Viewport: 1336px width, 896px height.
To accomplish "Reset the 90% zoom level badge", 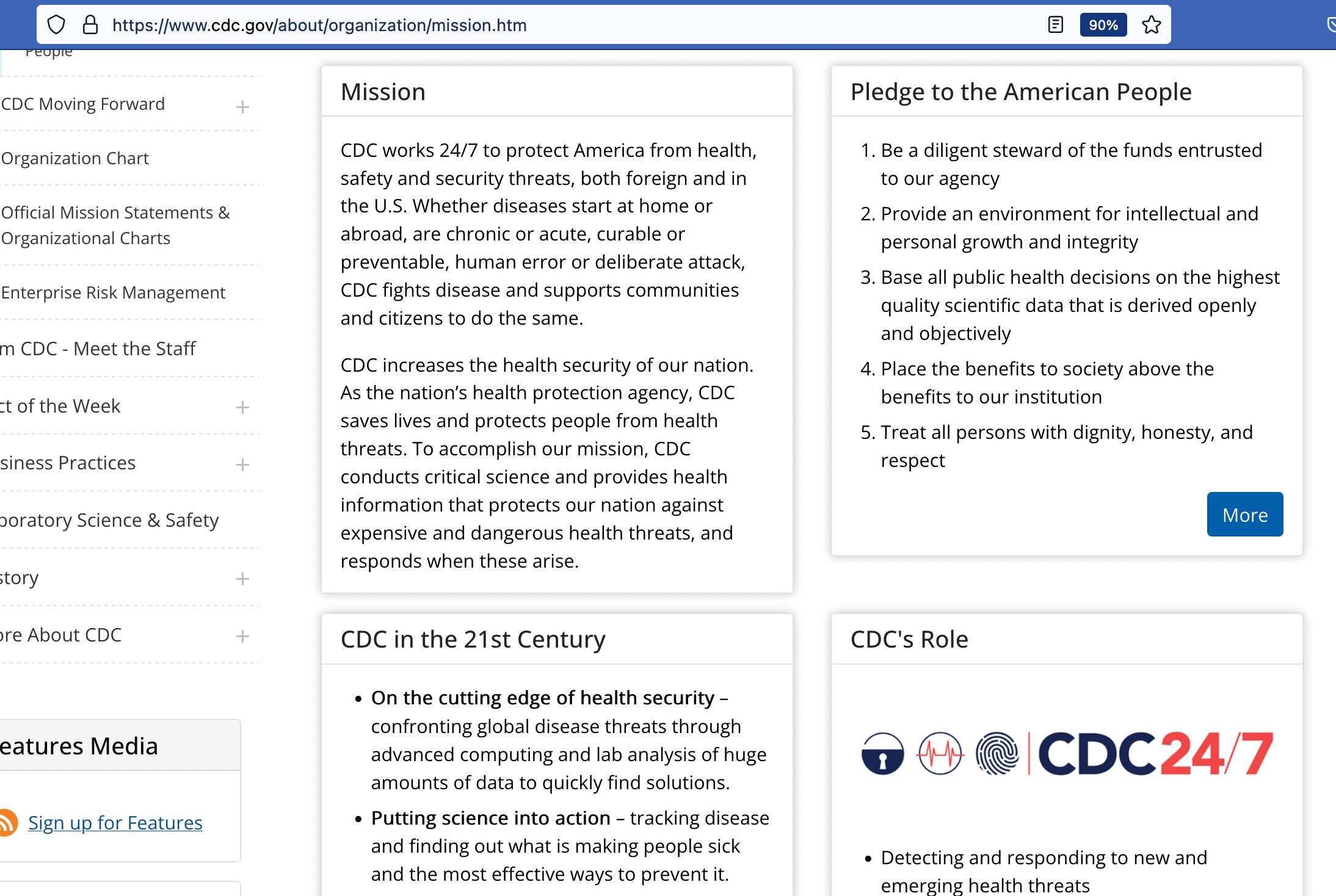I will (x=1103, y=25).
